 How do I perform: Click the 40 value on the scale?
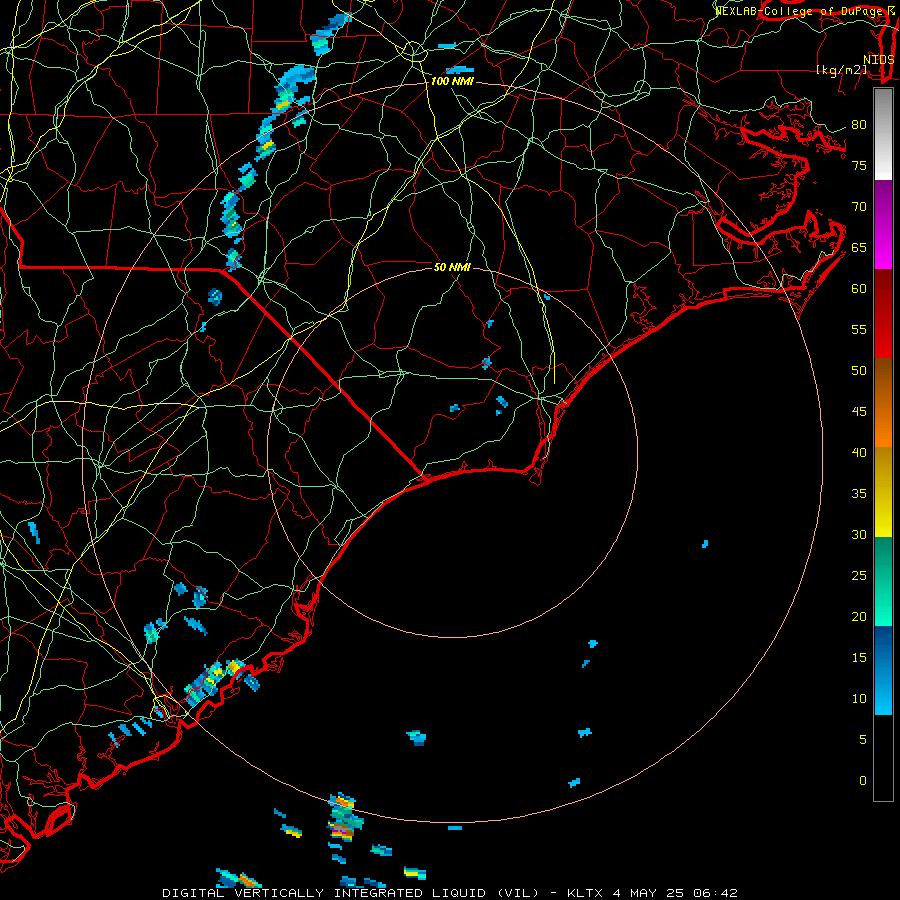pyautogui.click(x=859, y=453)
